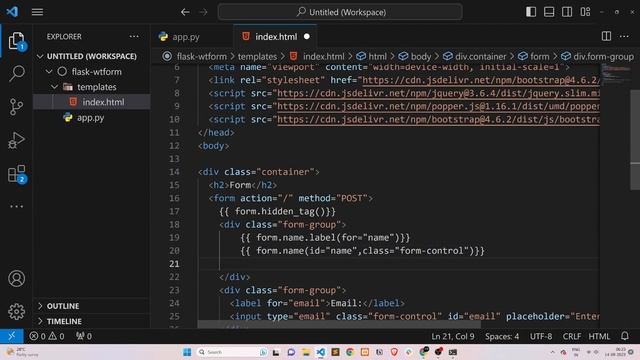Place cursor on line number 21

pos(174,264)
